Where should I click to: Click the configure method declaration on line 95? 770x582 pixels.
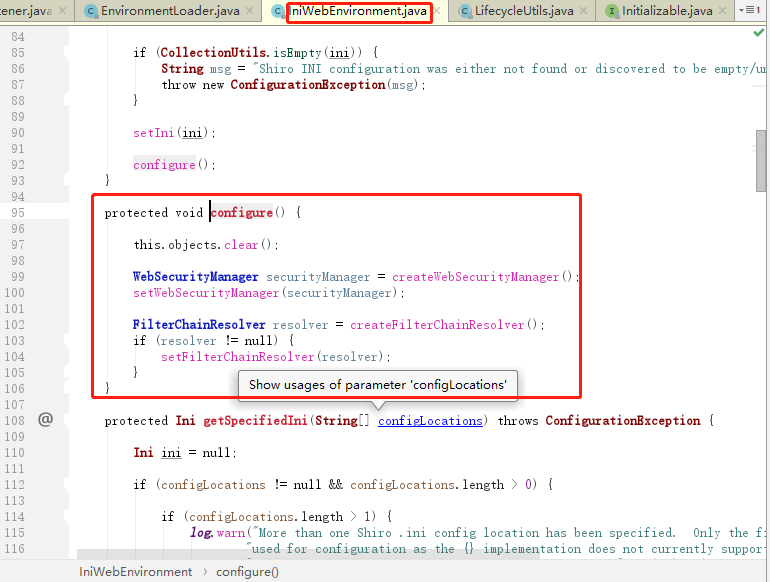(x=242, y=213)
